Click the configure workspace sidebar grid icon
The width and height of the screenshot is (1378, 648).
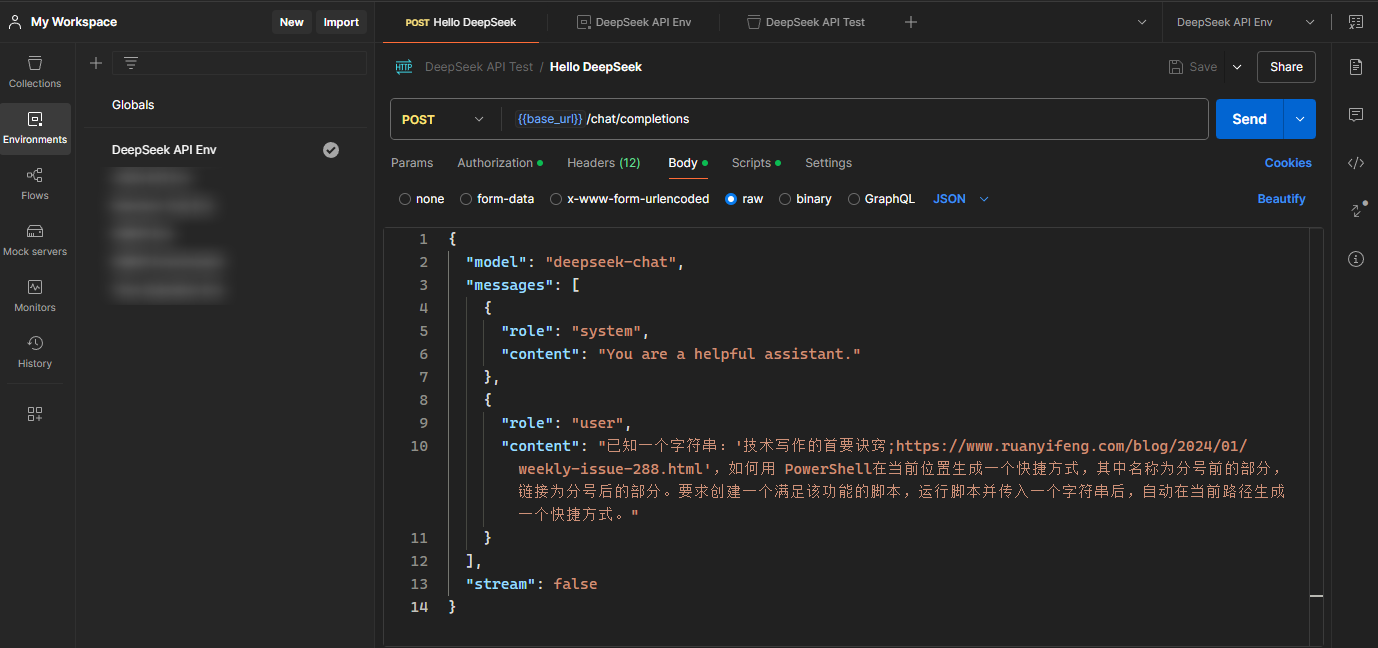coord(35,414)
